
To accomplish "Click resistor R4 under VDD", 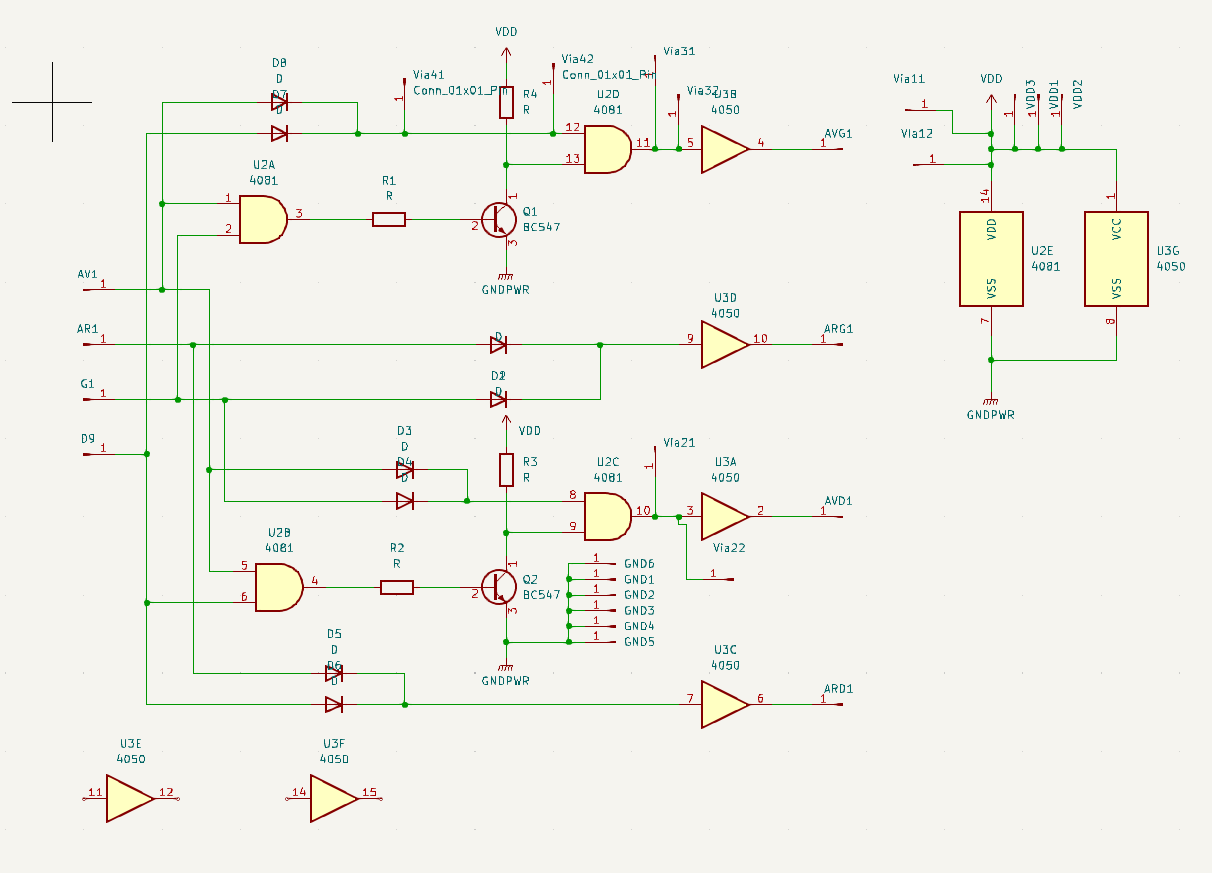I will point(507,103).
